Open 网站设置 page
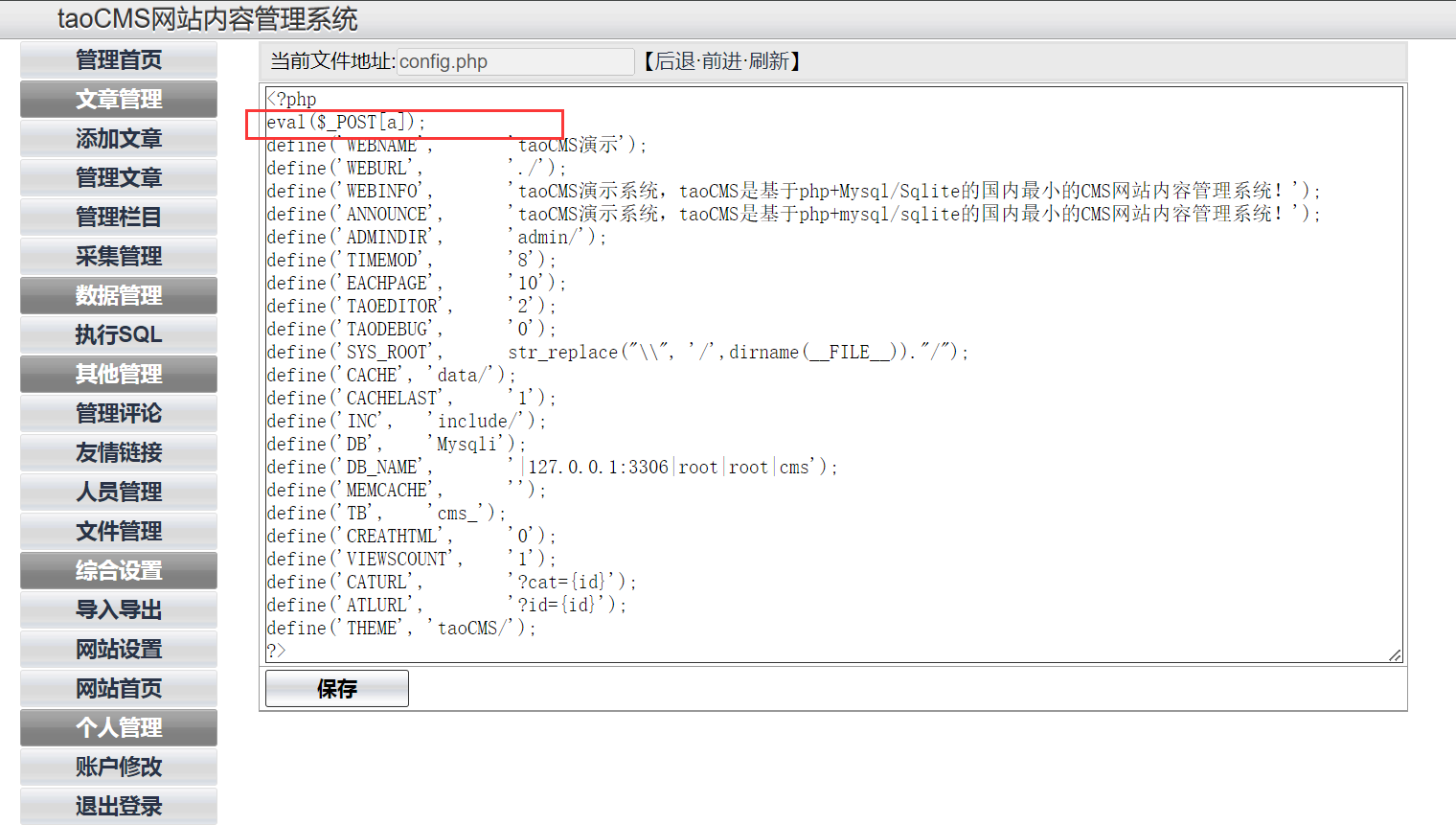 tap(119, 650)
